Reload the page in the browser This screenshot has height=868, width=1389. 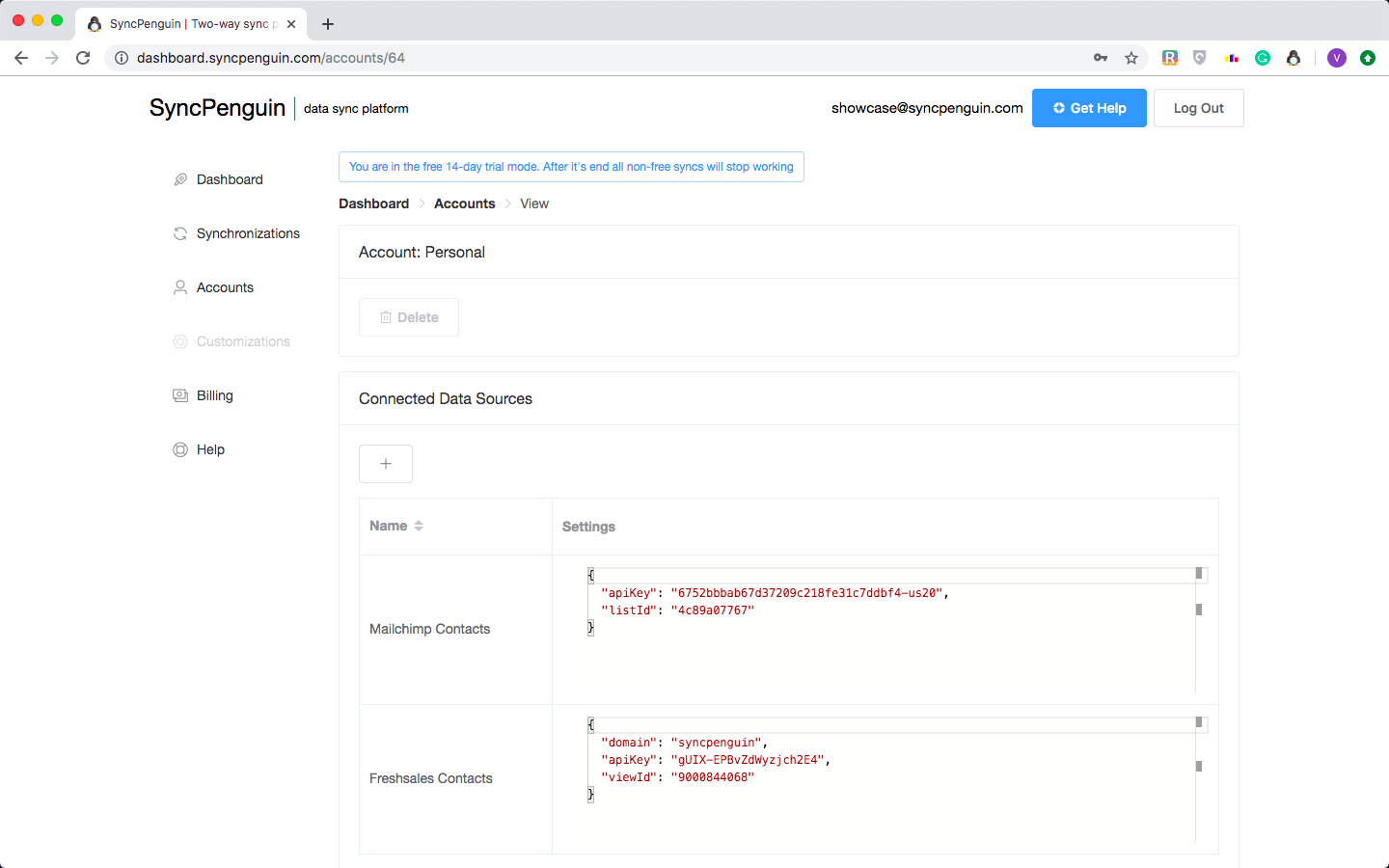pos(83,58)
